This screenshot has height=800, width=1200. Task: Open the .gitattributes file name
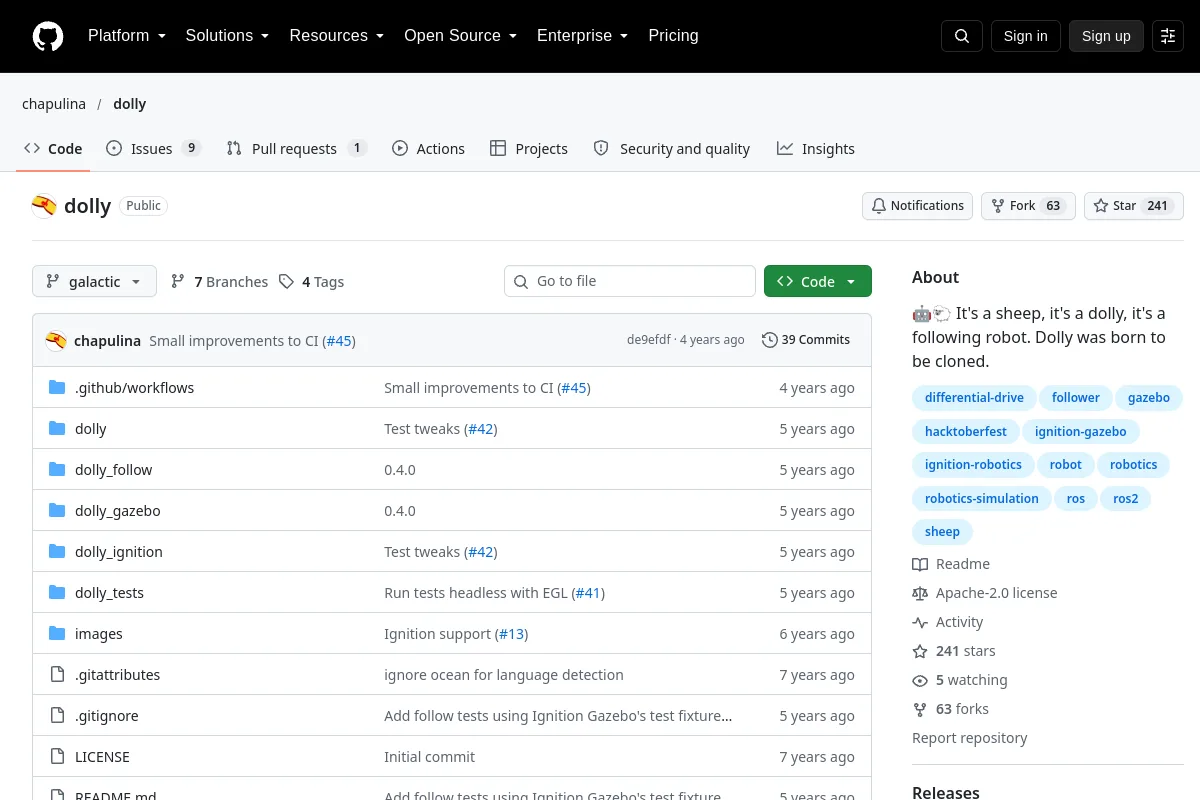117,675
